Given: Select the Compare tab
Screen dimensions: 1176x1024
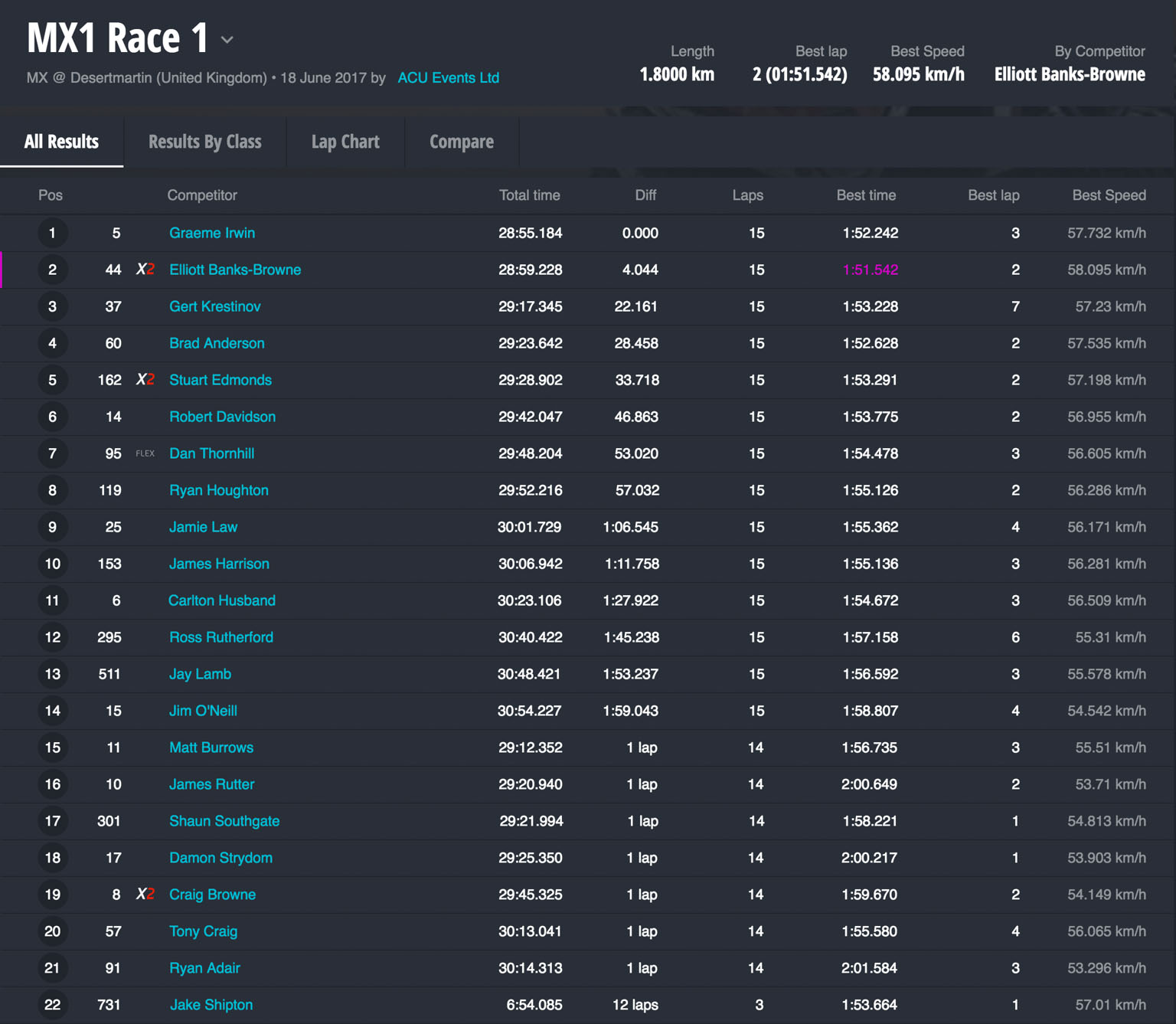Looking at the screenshot, I should [x=461, y=142].
